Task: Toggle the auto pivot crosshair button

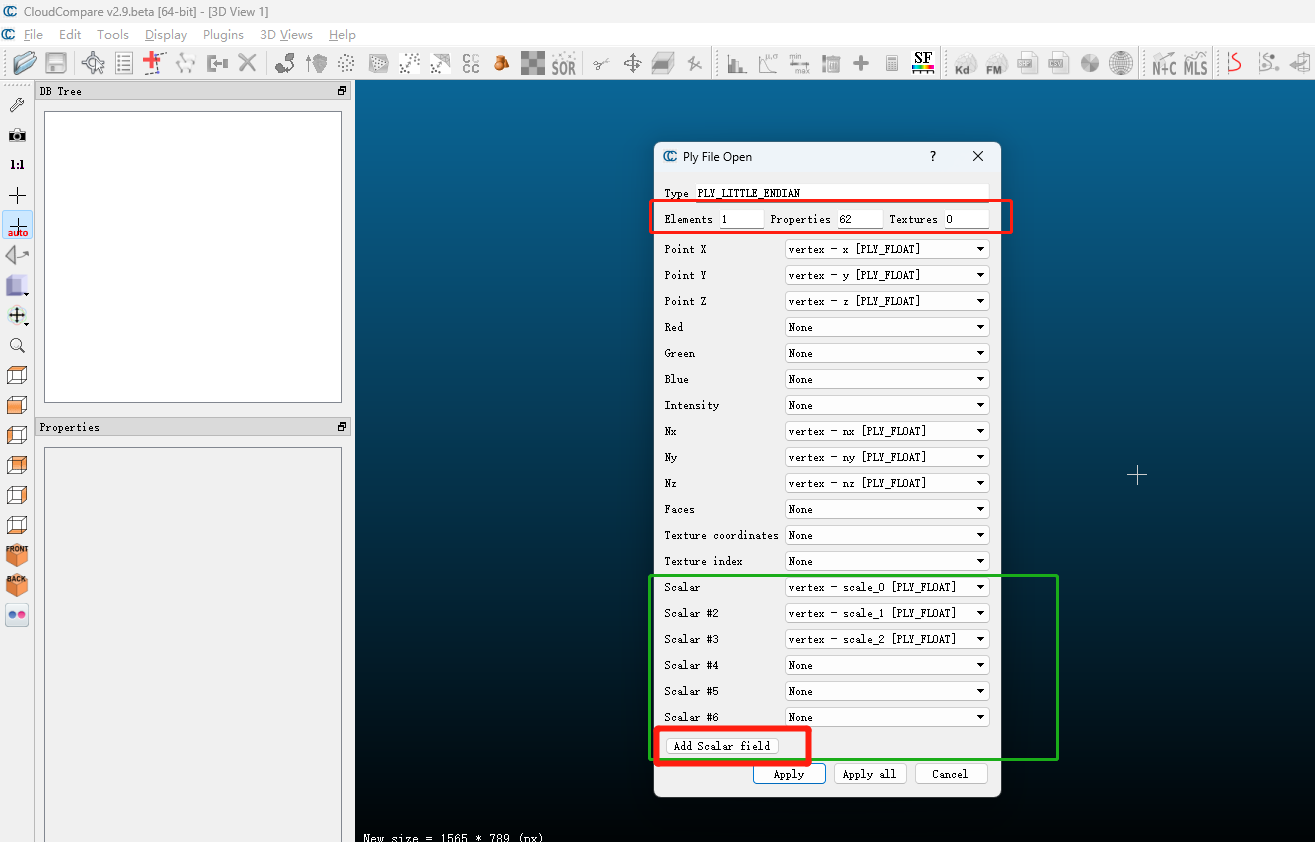Action: (17, 225)
